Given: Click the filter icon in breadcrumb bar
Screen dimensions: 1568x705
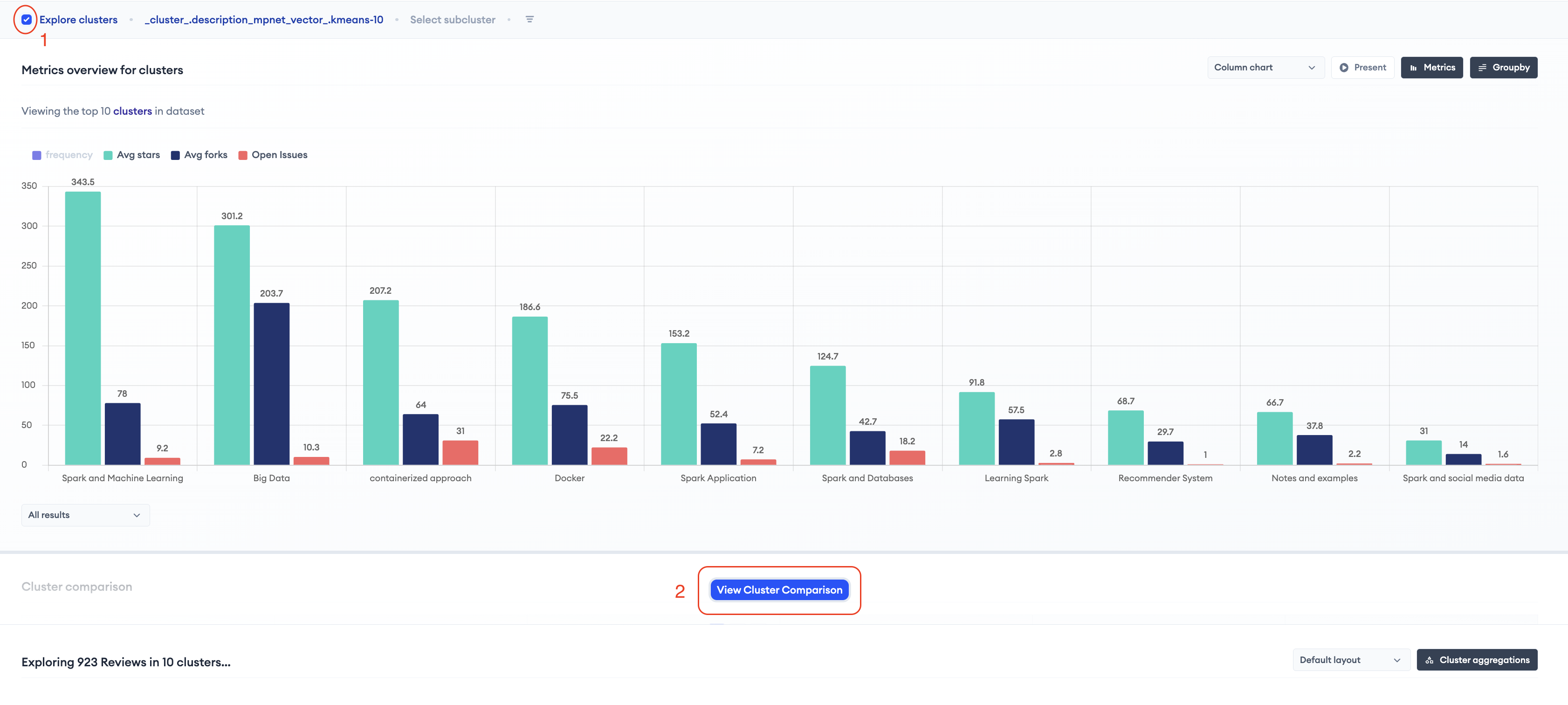Looking at the screenshot, I should tap(530, 20).
